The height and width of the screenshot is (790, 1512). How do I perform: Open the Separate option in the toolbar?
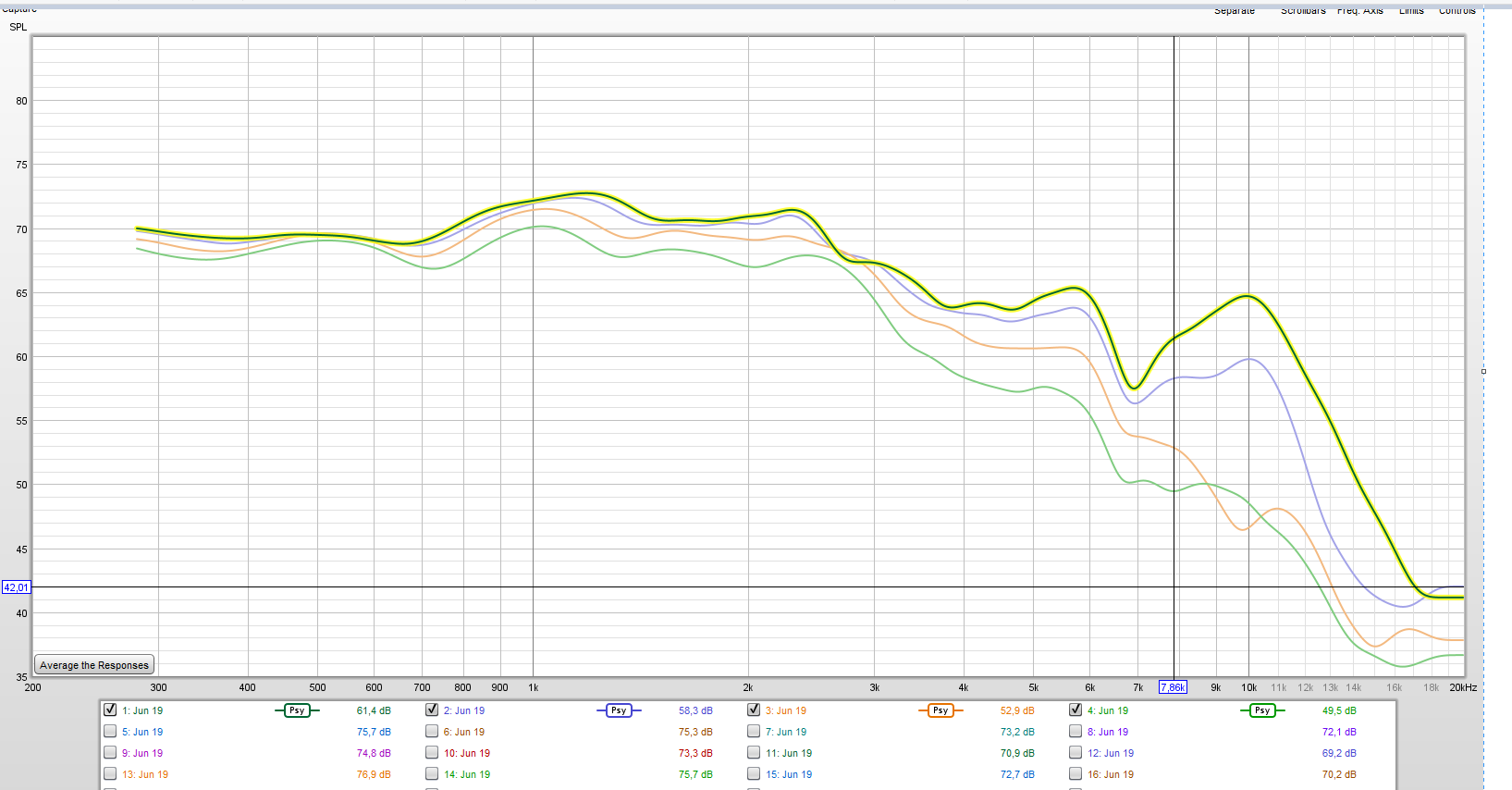coord(1235,10)
